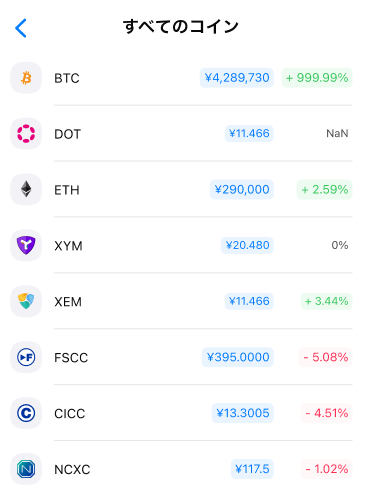Tap the NCXC ¥117.5 price badge
365x496 pixels.
pos(252,469)
